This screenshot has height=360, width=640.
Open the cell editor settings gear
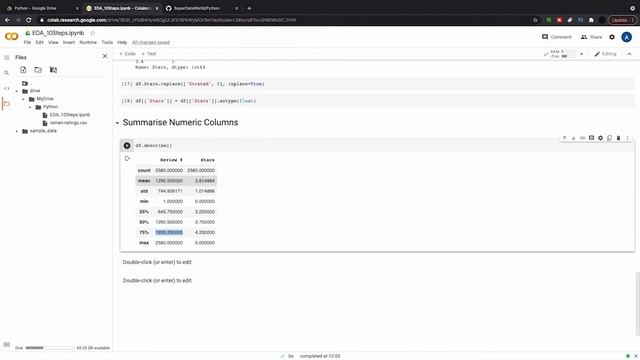point(600,138)
